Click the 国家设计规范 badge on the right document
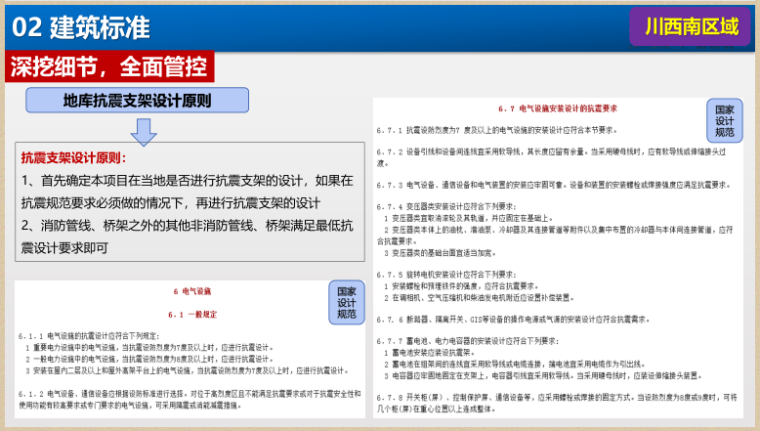 click(724, 119)
